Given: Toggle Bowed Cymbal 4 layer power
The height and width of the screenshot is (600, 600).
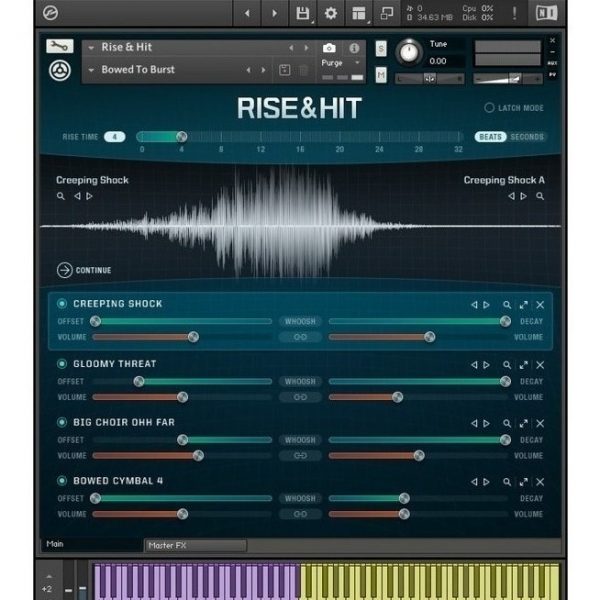Looking at the screenshot, I should pos(62,481).
